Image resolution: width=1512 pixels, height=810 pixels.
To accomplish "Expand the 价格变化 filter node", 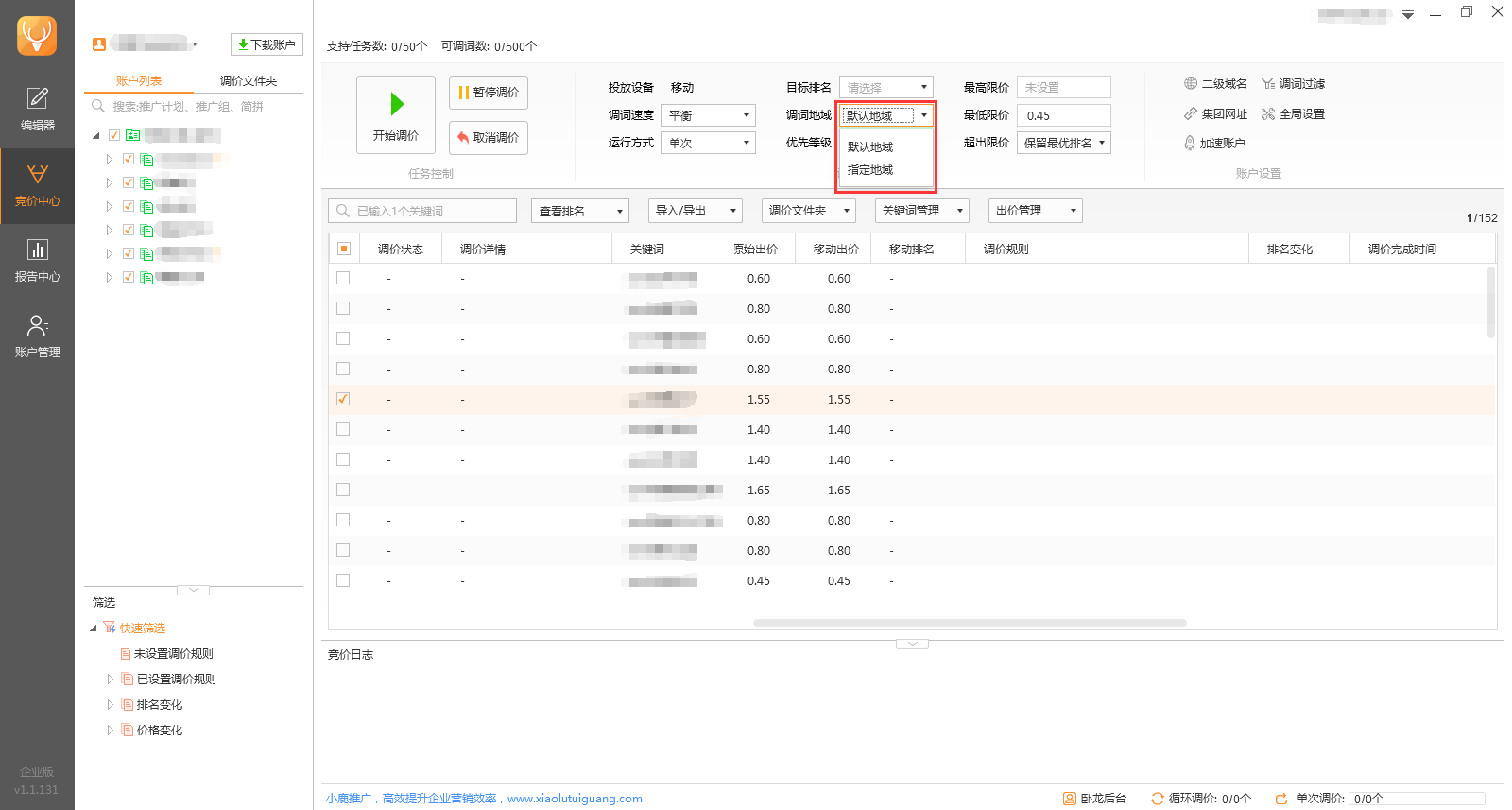I will coord(110,731).
